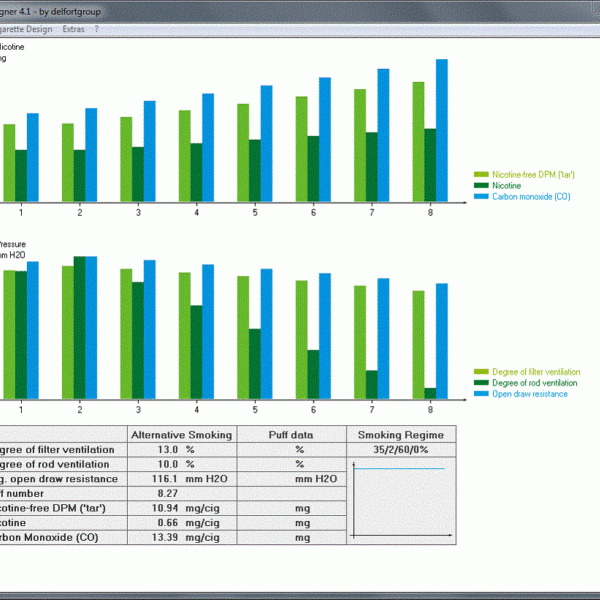Image resolution: width=600 pixels, height=600 pixels.
Task: Open the Extras menu
Action: tap(73, 29)
